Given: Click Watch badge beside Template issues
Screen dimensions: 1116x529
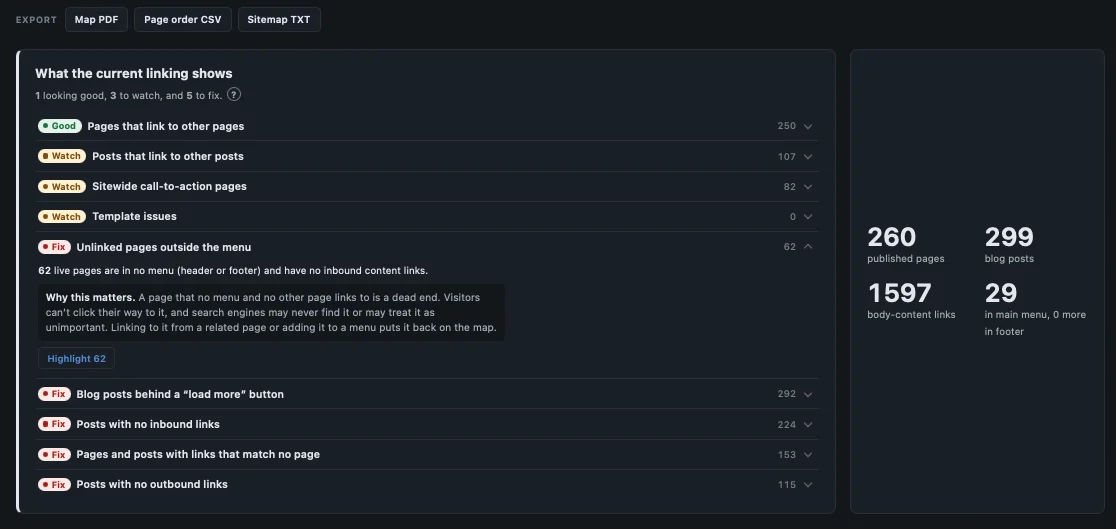Looking at the screenshot, I should click(62, 216).
